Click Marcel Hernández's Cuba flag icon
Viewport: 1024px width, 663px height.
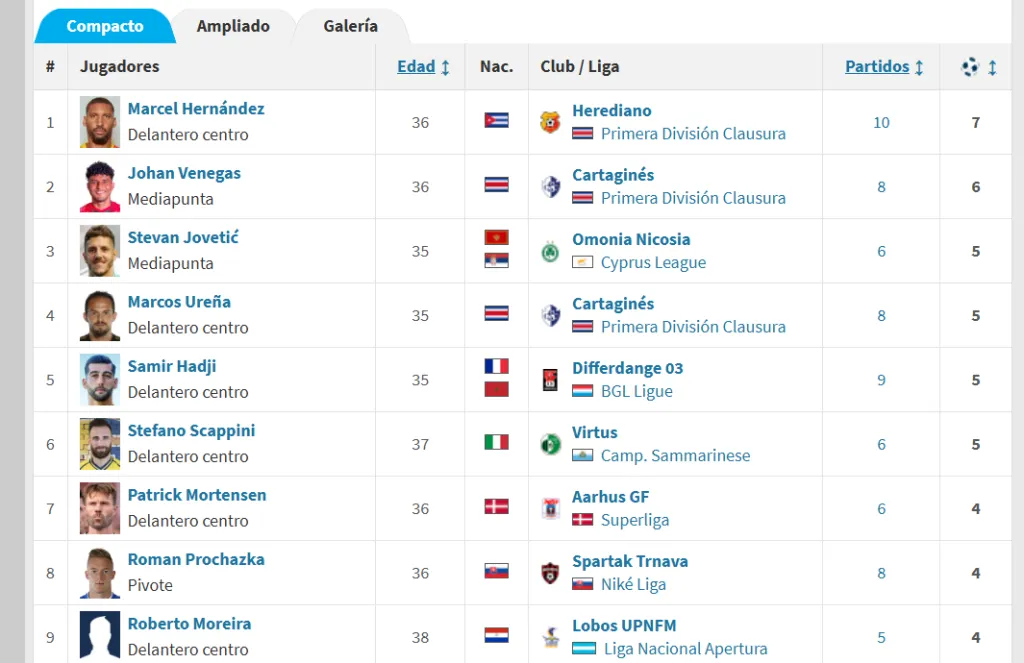pos(496,120)
